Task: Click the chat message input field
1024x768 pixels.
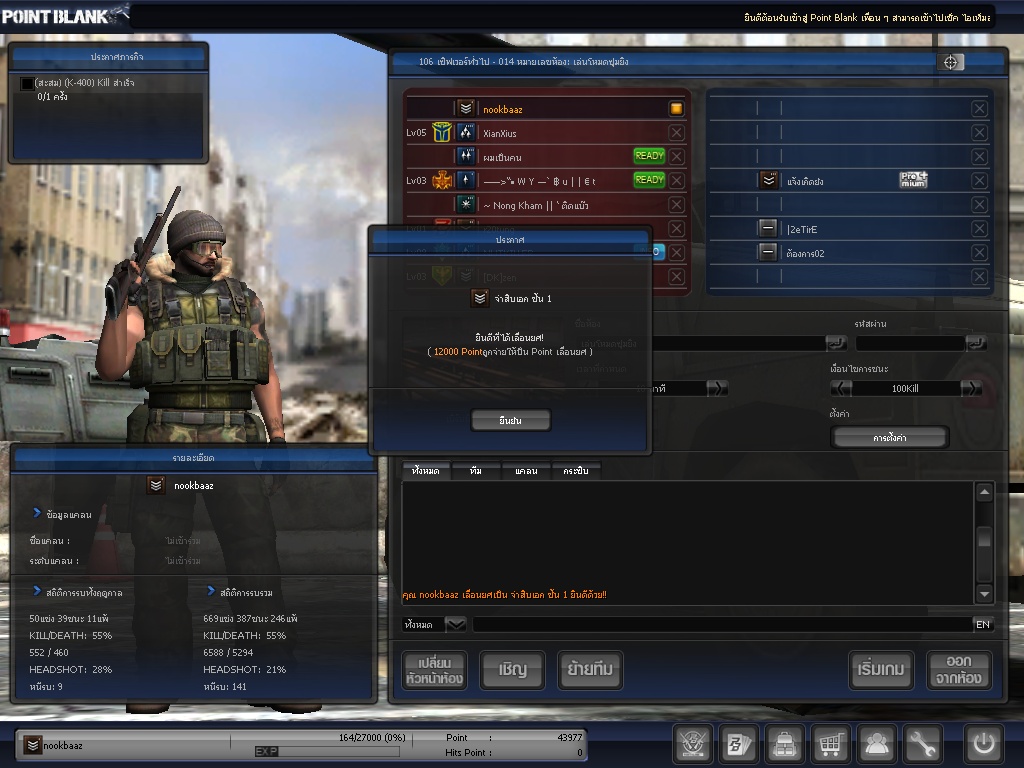Action: (x=722, y=624)
